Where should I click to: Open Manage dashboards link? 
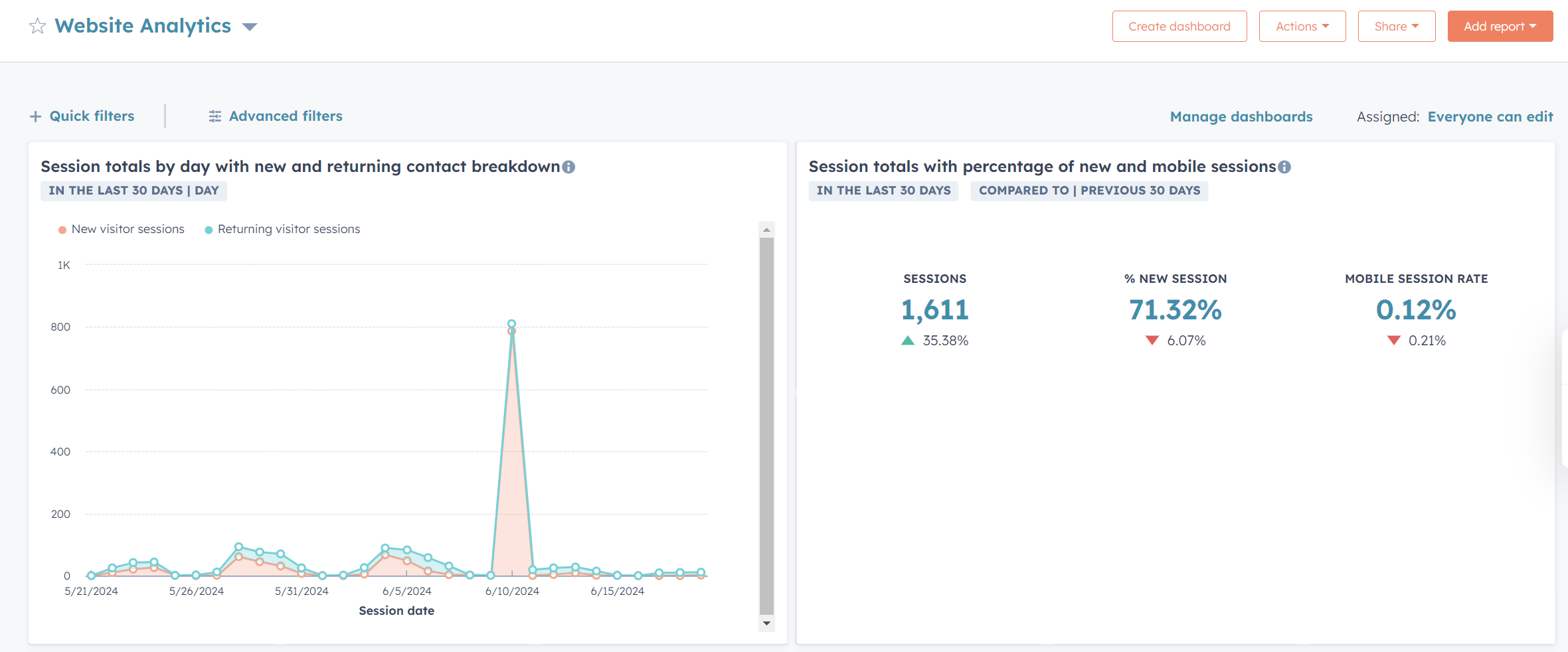[1241, 117]
